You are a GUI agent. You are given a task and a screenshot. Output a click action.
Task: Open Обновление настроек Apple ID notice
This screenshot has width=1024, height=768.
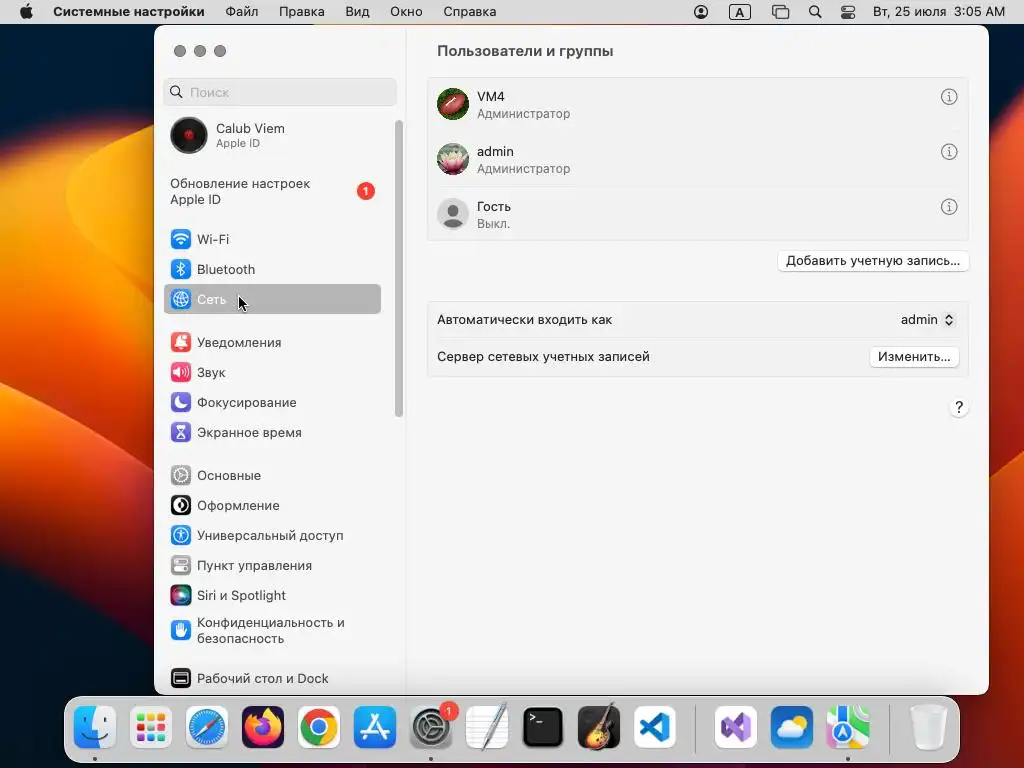(272, 191)
